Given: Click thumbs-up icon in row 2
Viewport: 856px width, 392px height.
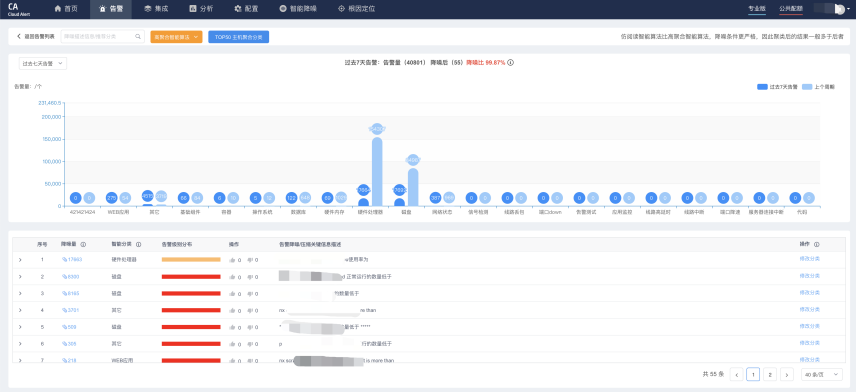Looking at the screenshot, I should (x=232, y=277).
